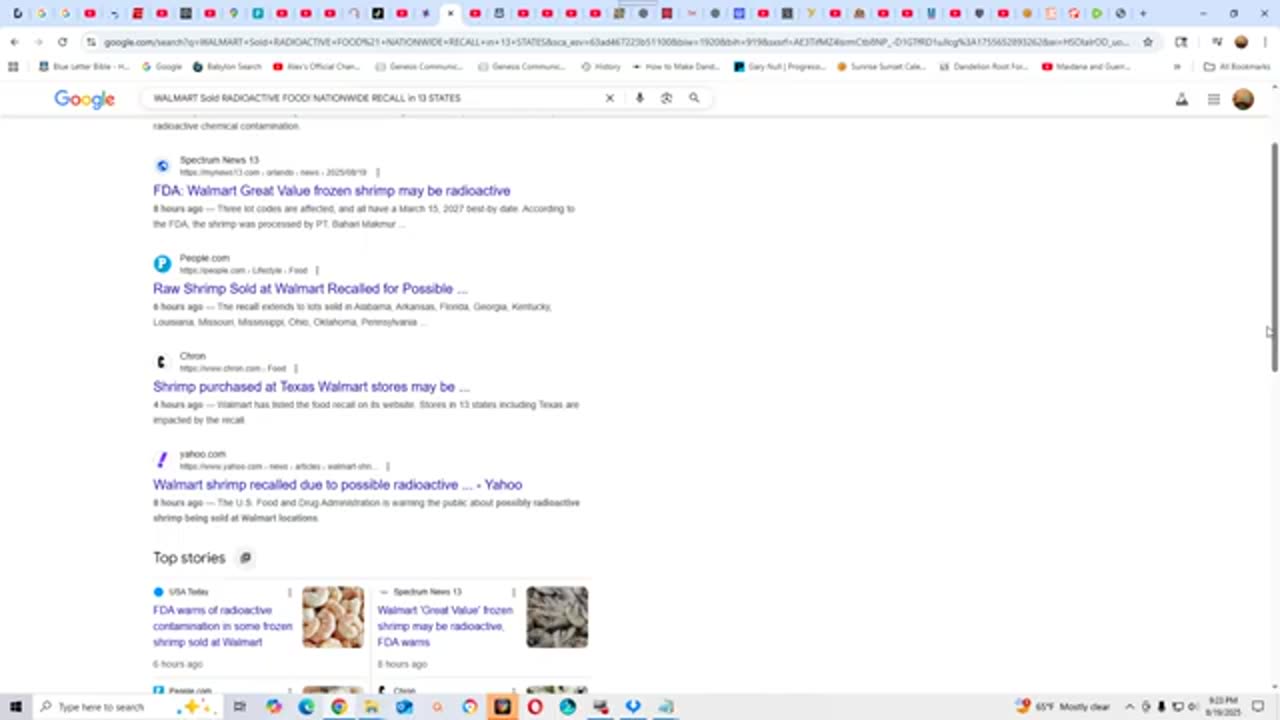Open options for USA Today top story
1280x720 pixels.
point(290,592)
